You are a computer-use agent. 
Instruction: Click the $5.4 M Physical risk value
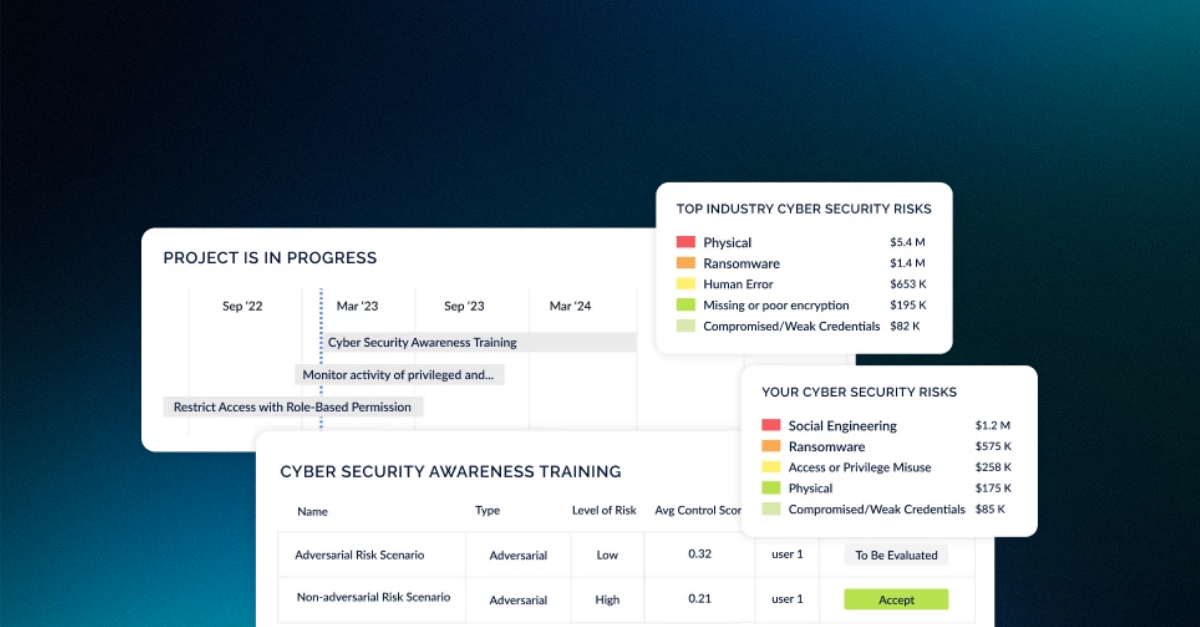click(x=907, y=242)
